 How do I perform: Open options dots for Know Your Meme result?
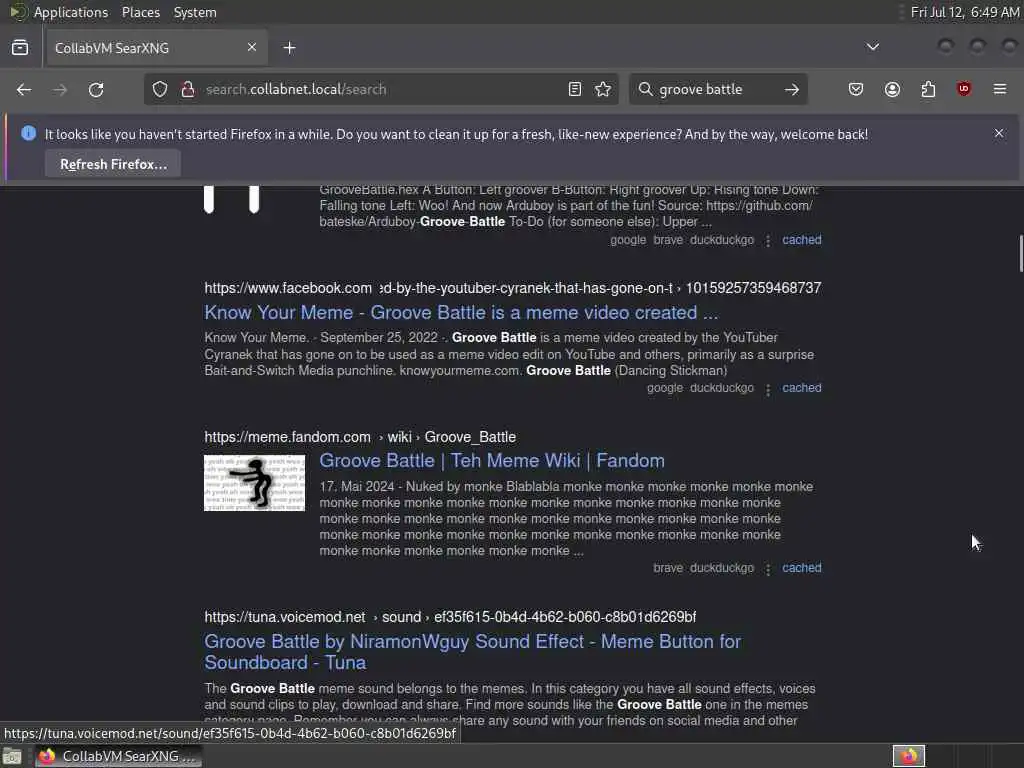pyautogui.click(x=768, y=389)
